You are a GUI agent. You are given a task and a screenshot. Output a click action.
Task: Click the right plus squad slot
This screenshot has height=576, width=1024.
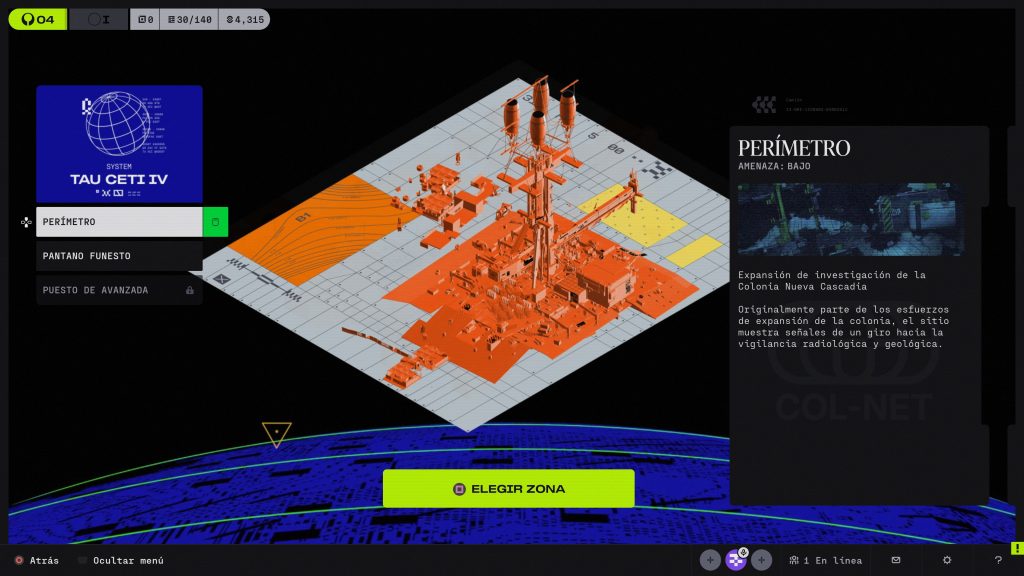[762, 560]
